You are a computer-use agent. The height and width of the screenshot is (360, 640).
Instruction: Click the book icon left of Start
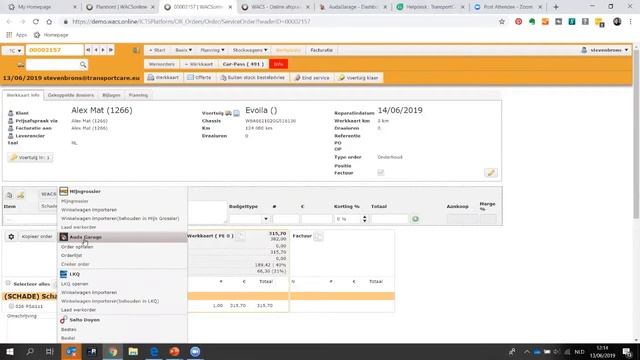point(136,50)
